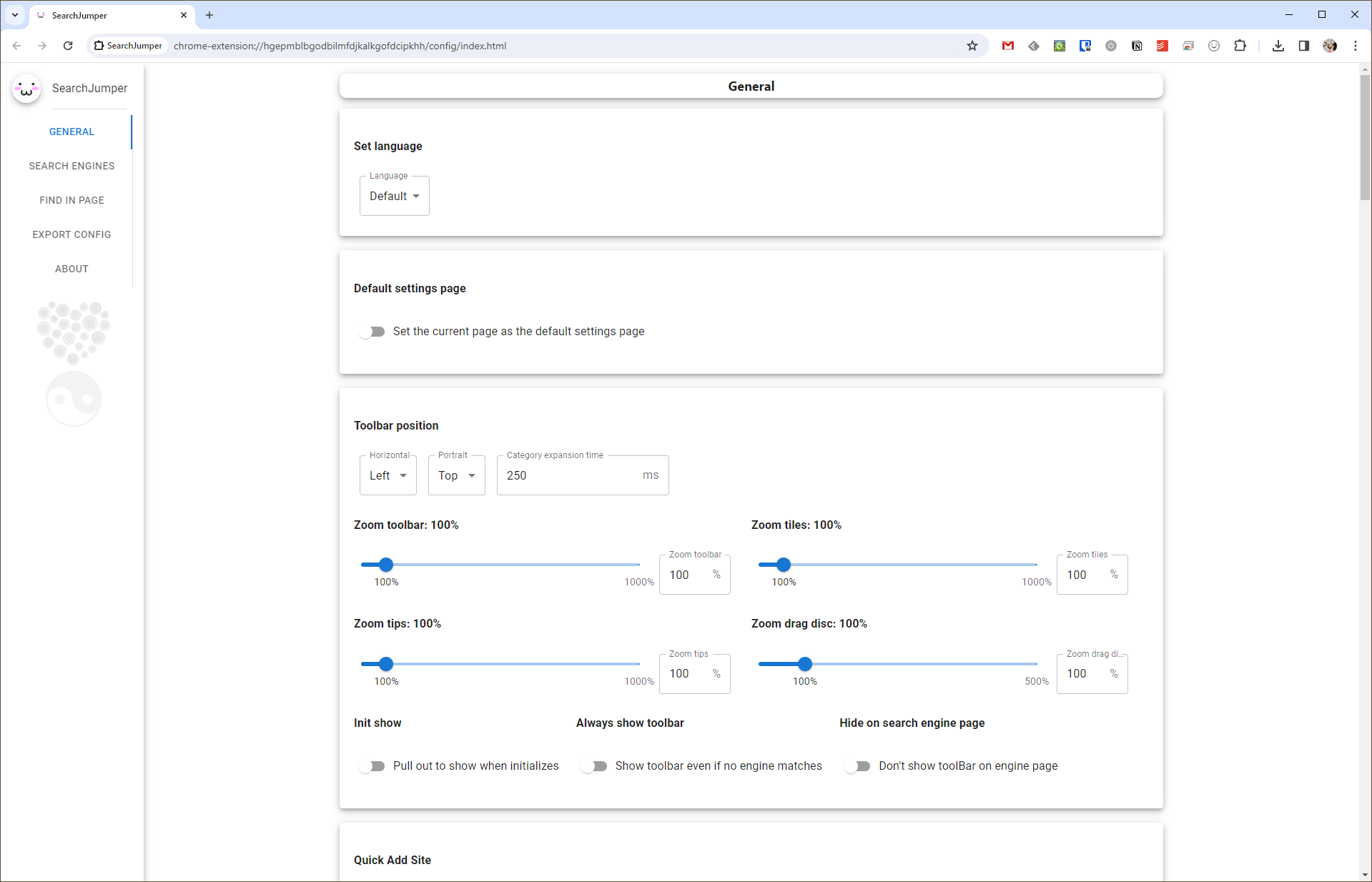
Task: Click the Zoom drag disc percentage input
Action: click(x=1092, y=674)
